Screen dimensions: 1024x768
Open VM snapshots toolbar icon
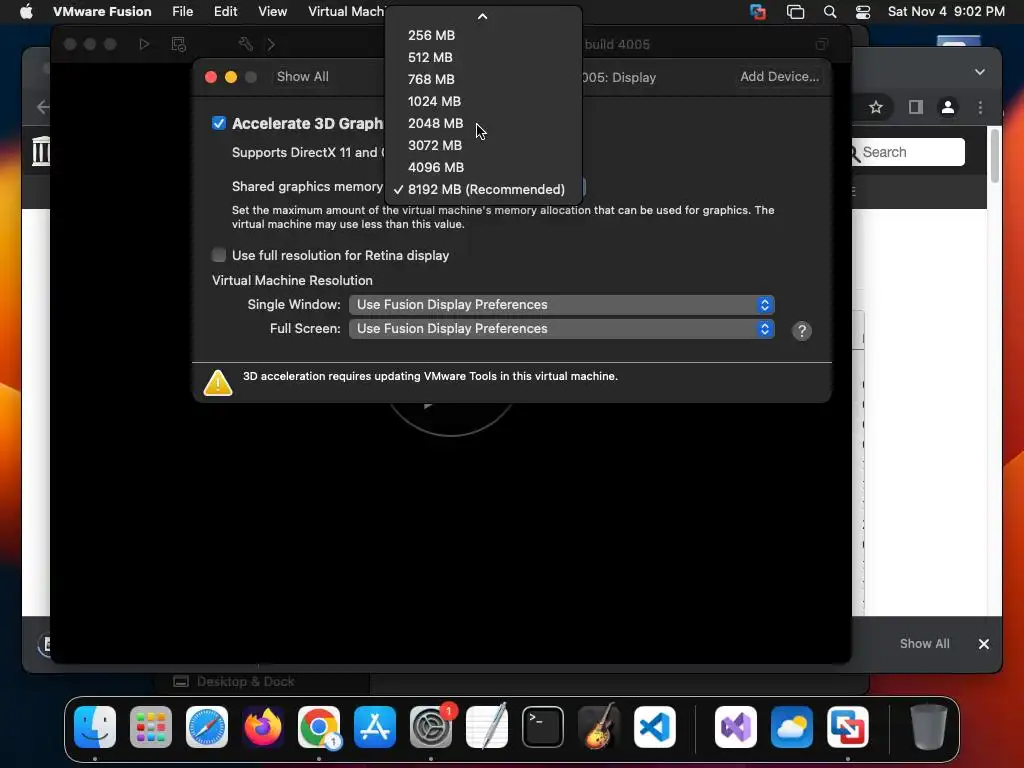point(178,44)
